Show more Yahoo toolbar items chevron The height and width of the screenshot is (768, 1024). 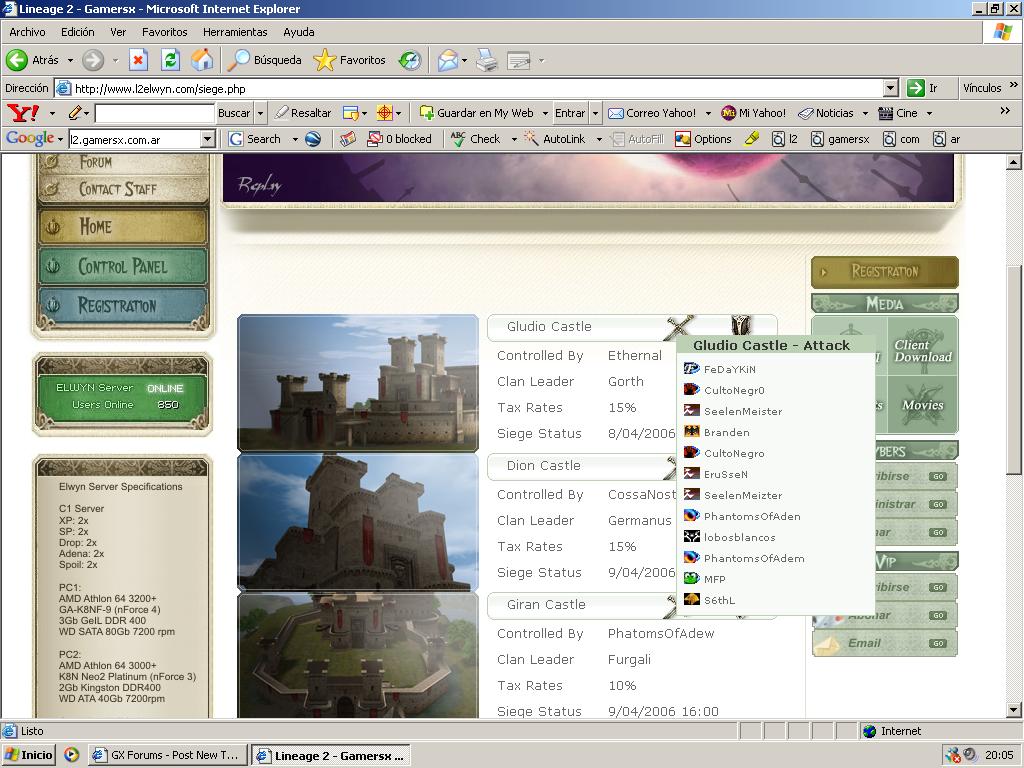pos(1006,111)
